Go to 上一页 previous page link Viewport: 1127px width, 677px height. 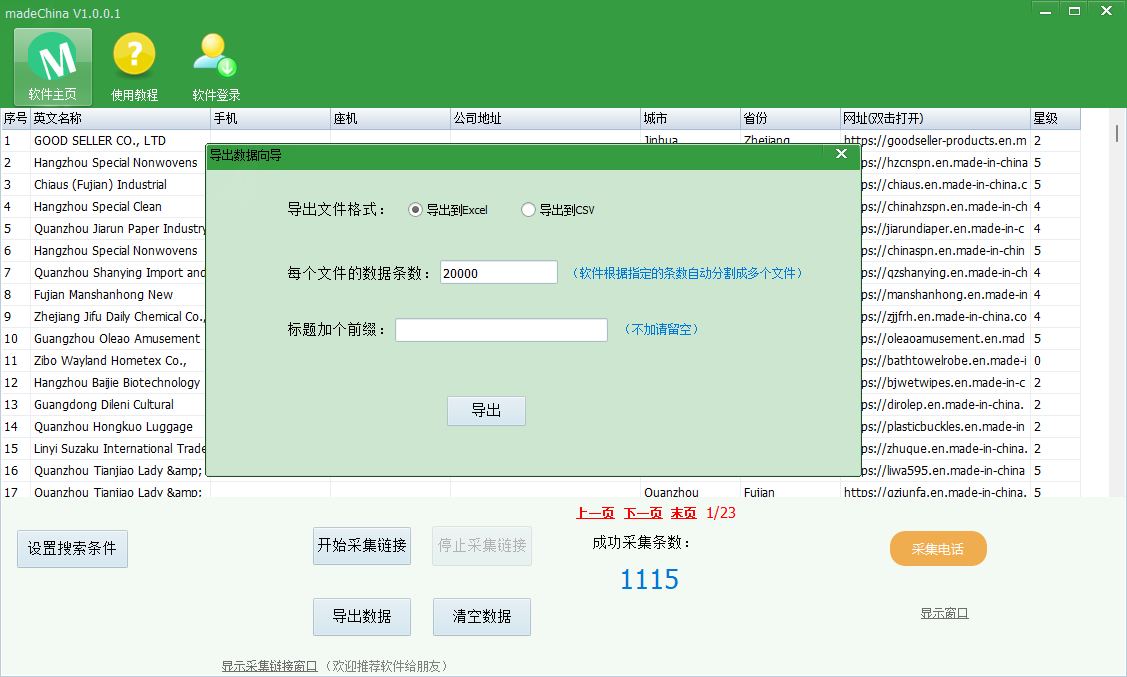tap(595, 513)
